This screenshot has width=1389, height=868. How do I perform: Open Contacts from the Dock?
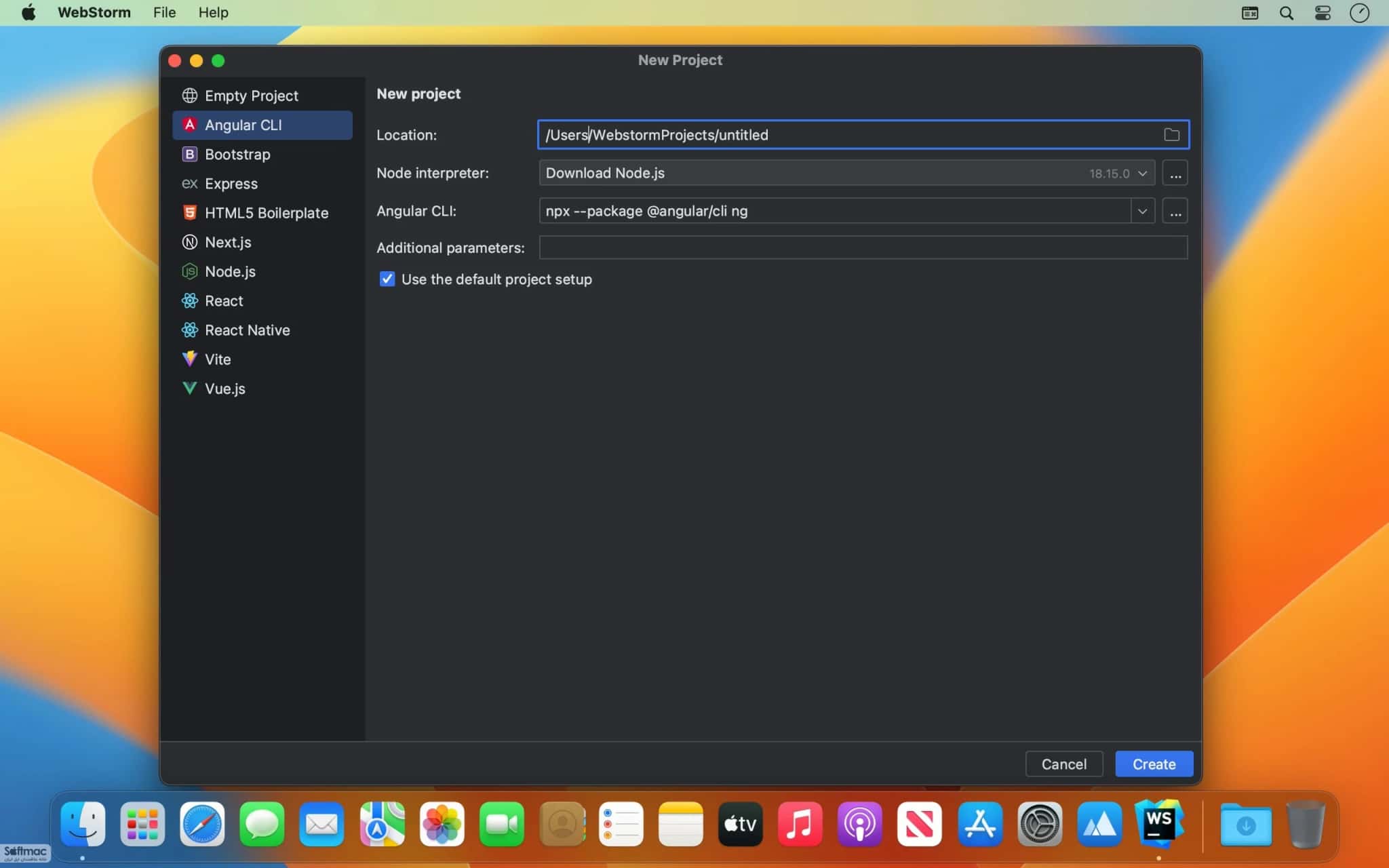click(562, 824)
